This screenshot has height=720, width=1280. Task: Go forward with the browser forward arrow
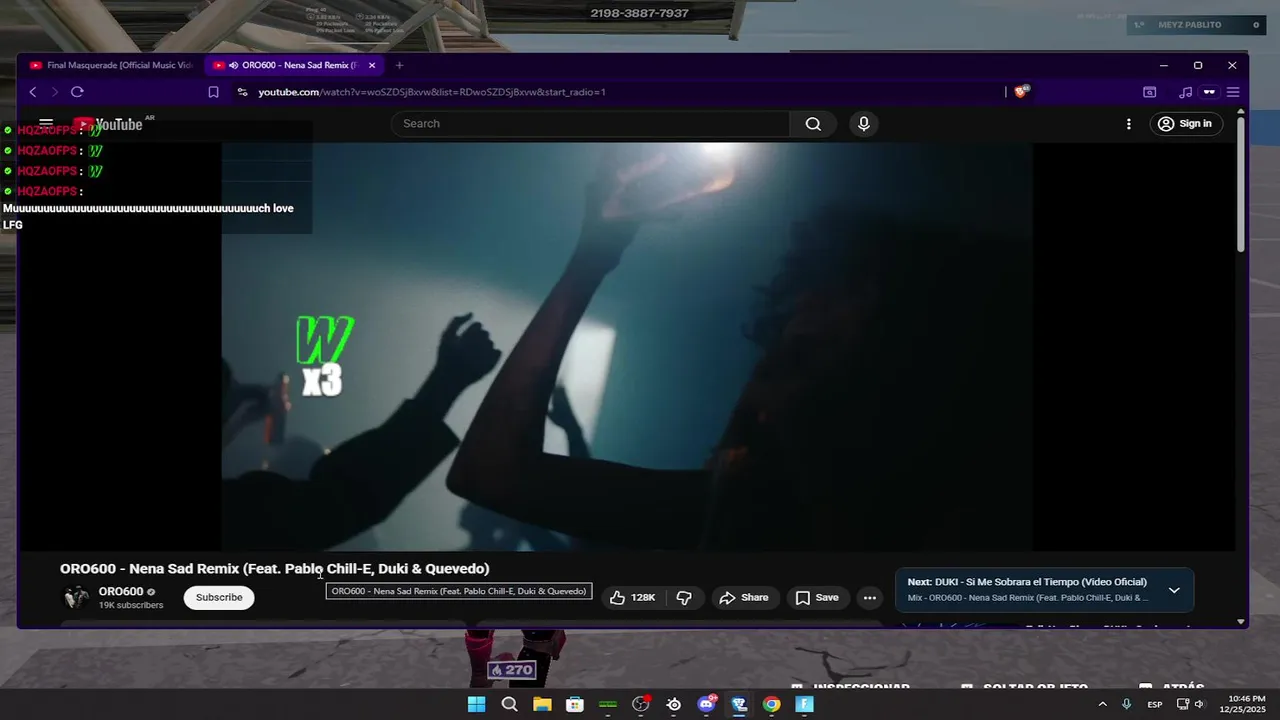54,92
